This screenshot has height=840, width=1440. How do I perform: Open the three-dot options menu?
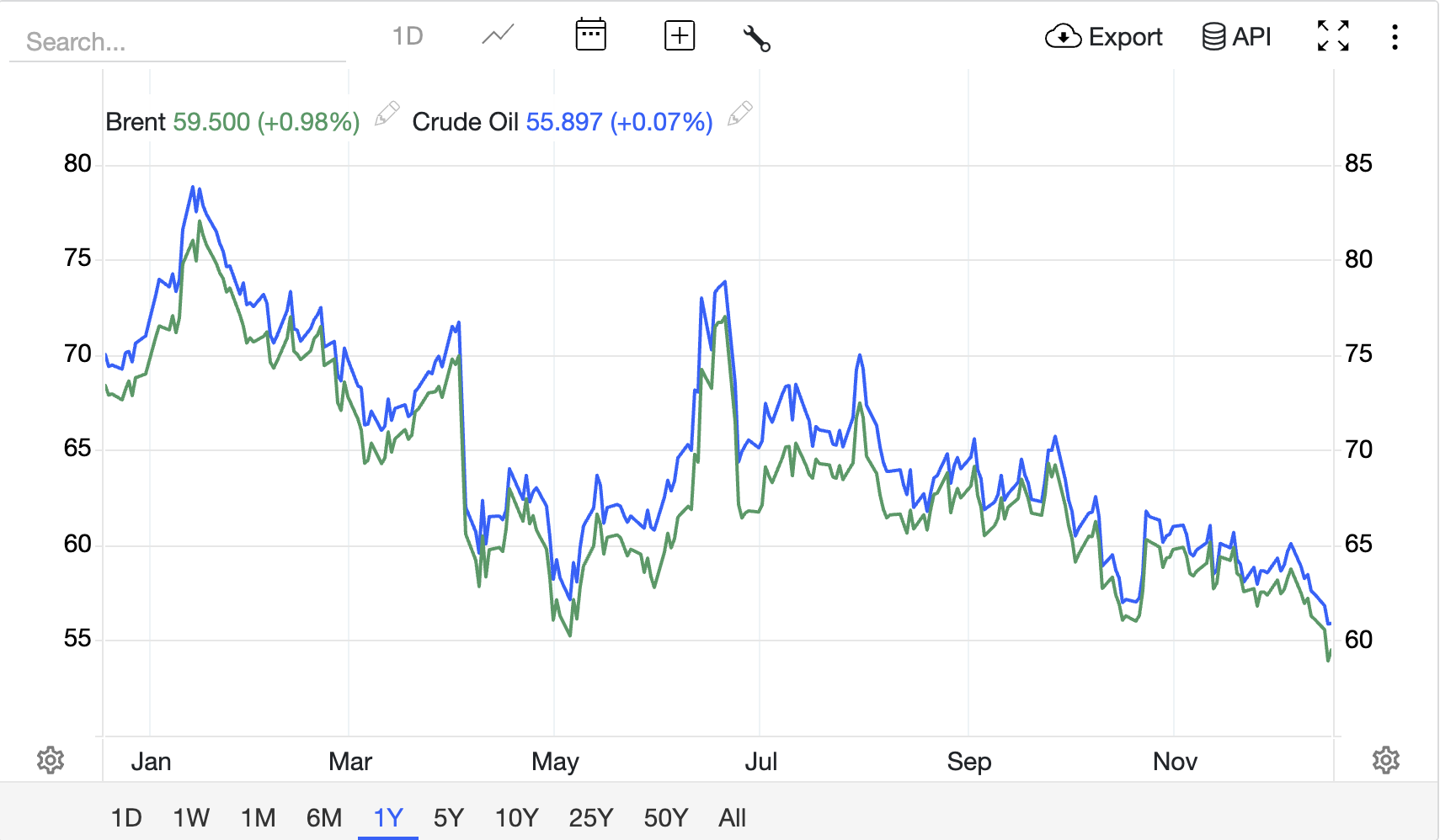pyautogui.click(x=1395, y=36)
